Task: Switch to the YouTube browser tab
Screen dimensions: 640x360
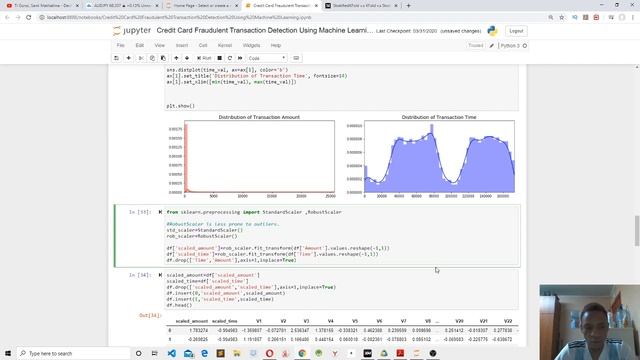Action: pyautogui.click(x=42, y=6)
